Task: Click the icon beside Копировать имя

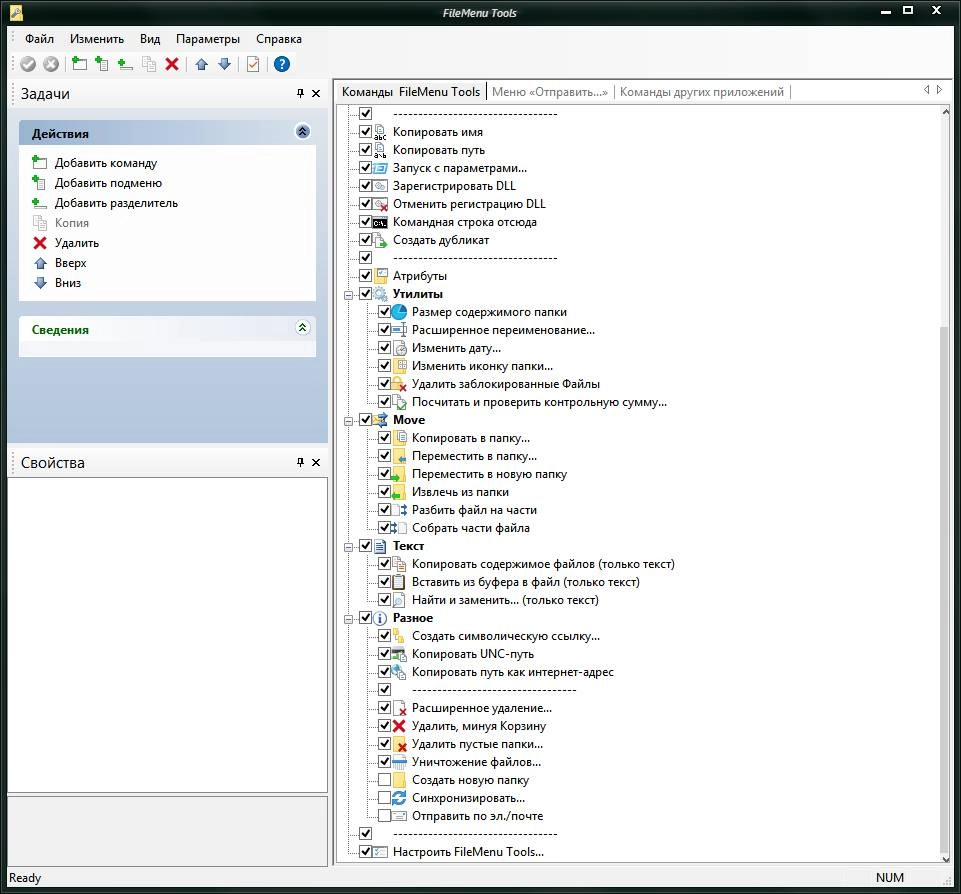Action: [x=380, y=132]
